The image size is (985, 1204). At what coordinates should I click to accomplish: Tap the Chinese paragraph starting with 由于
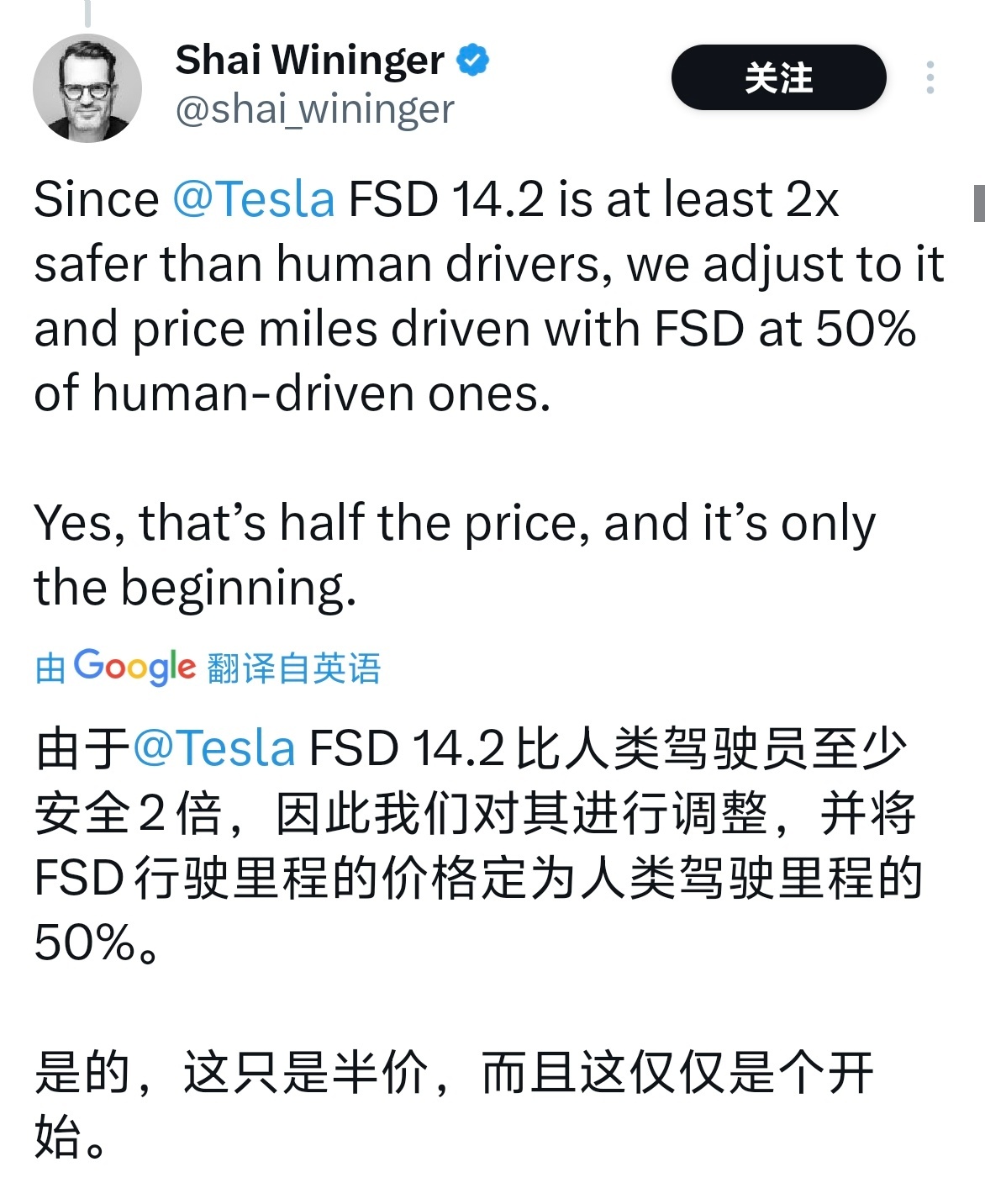[x=478, y=845]
